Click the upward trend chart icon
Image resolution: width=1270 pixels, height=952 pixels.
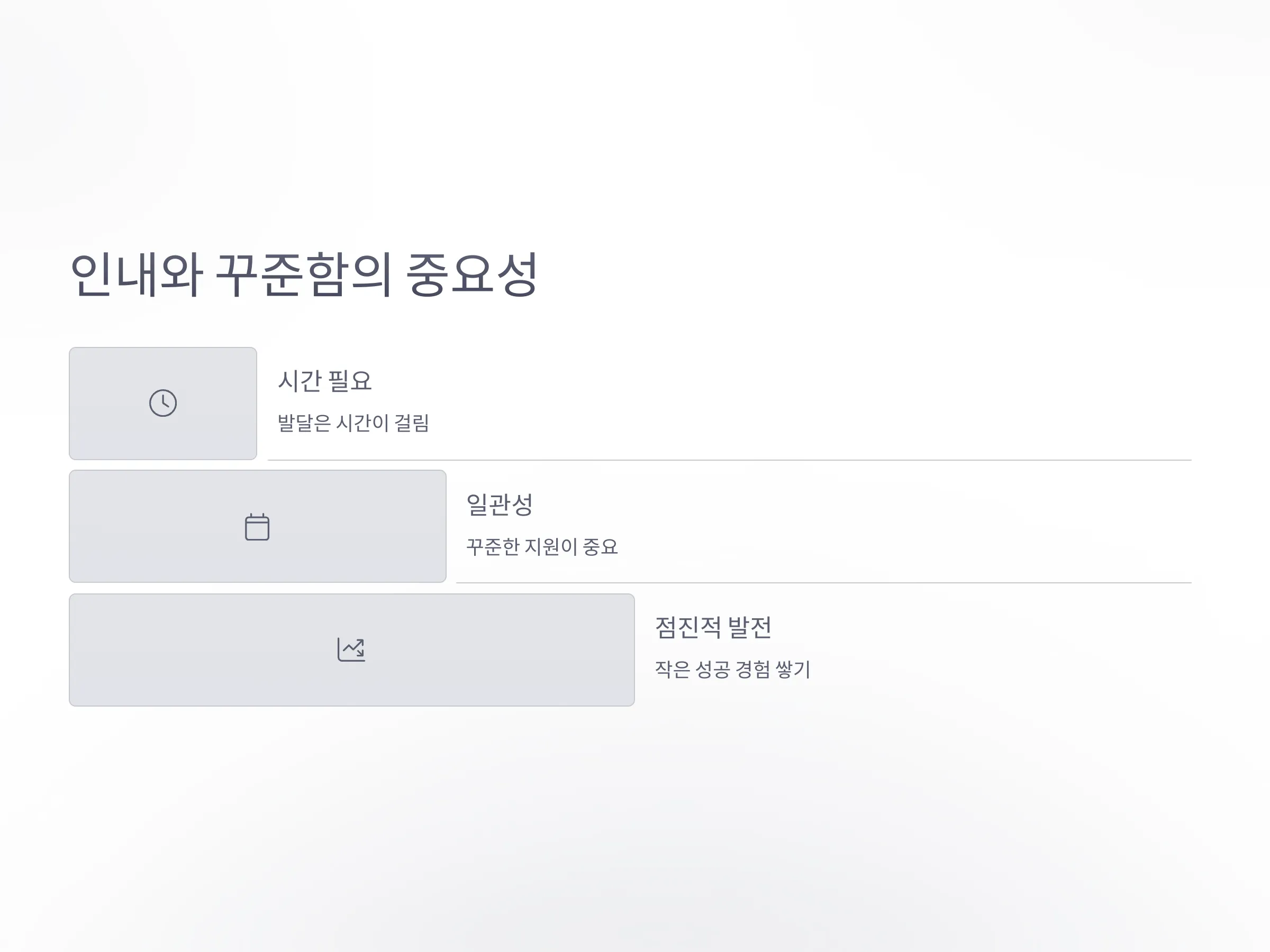coord(351,649)
